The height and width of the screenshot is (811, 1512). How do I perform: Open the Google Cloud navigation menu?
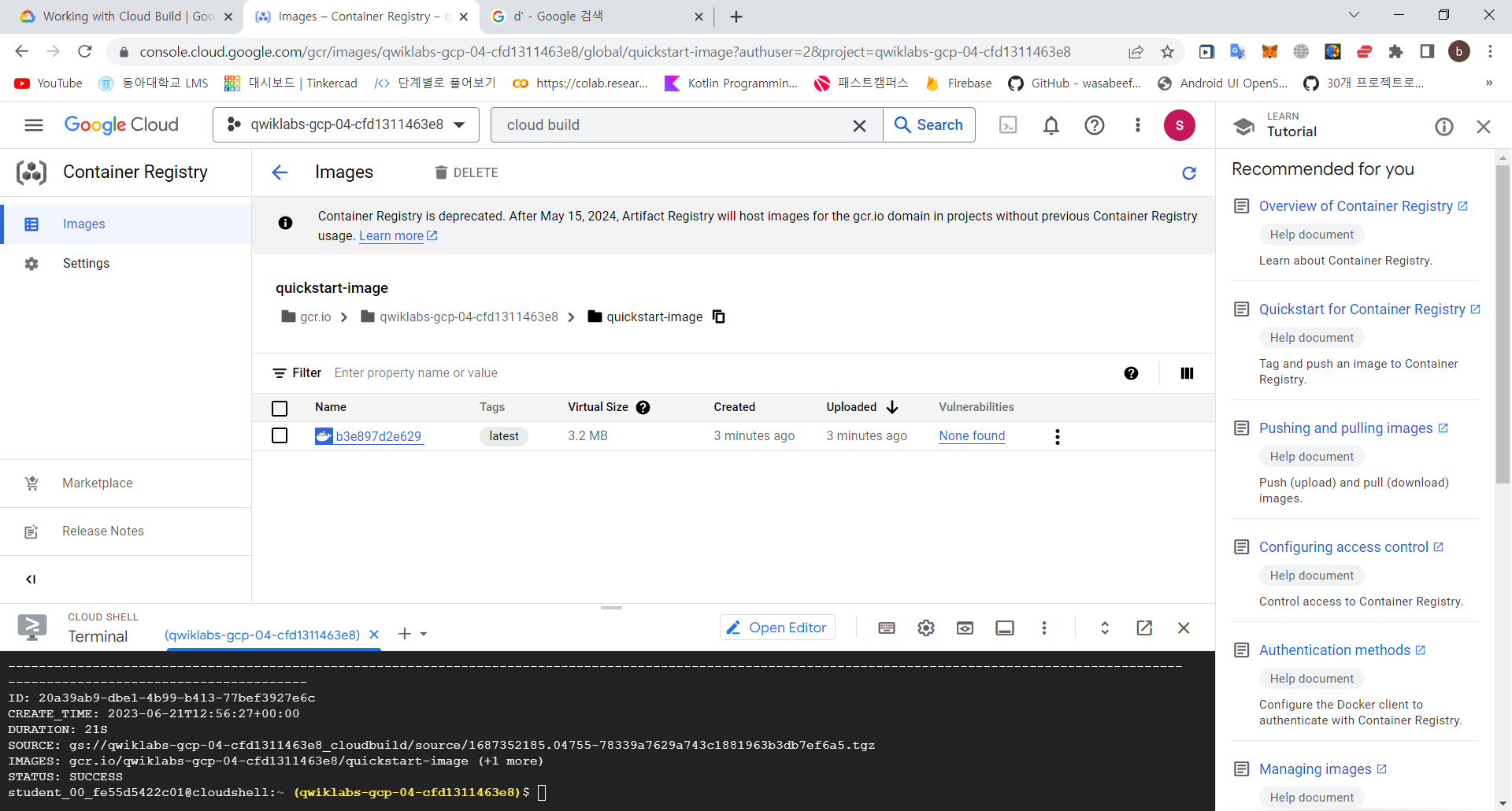33,125
